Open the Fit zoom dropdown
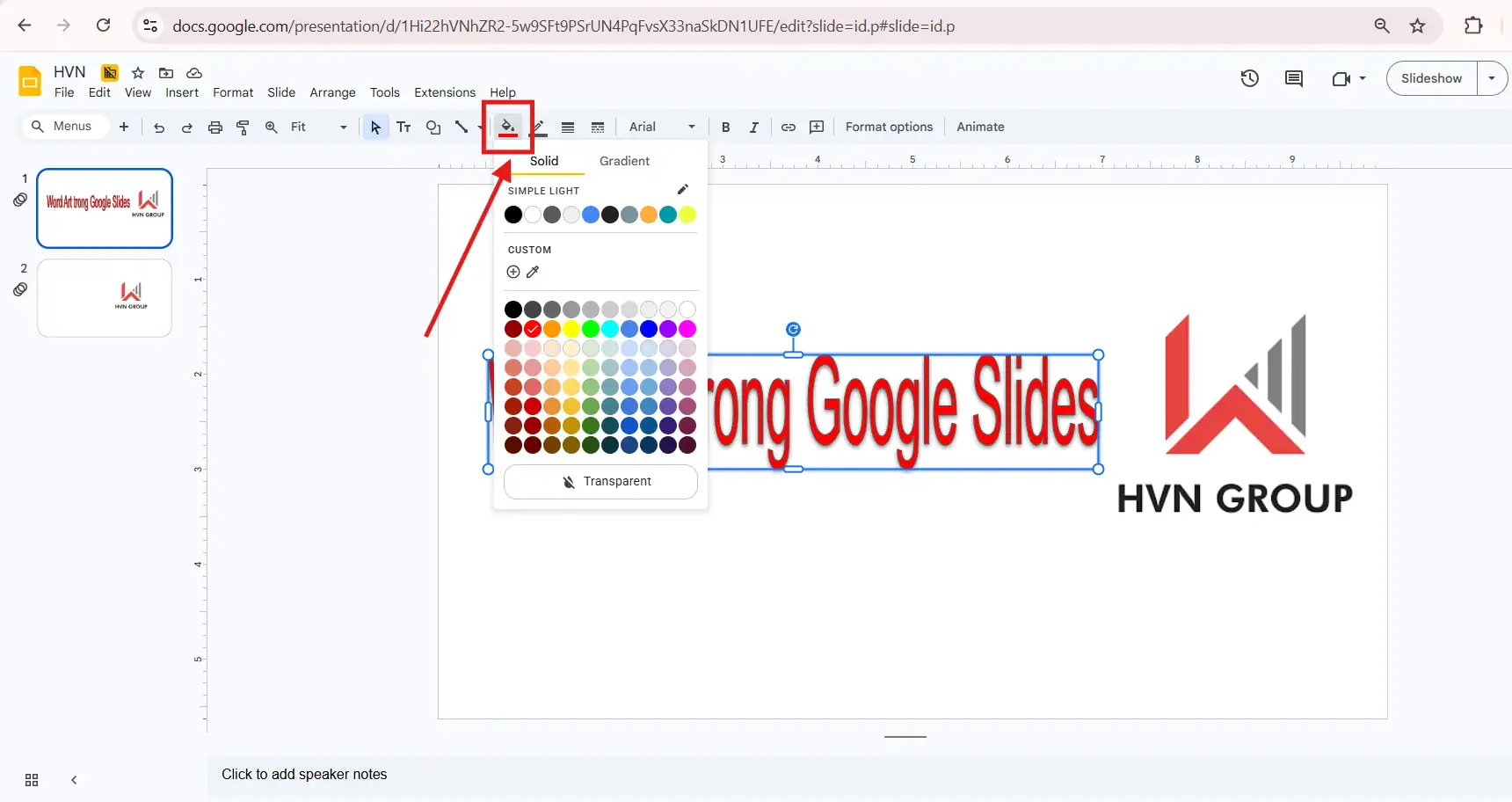 (x=342, y=127)
